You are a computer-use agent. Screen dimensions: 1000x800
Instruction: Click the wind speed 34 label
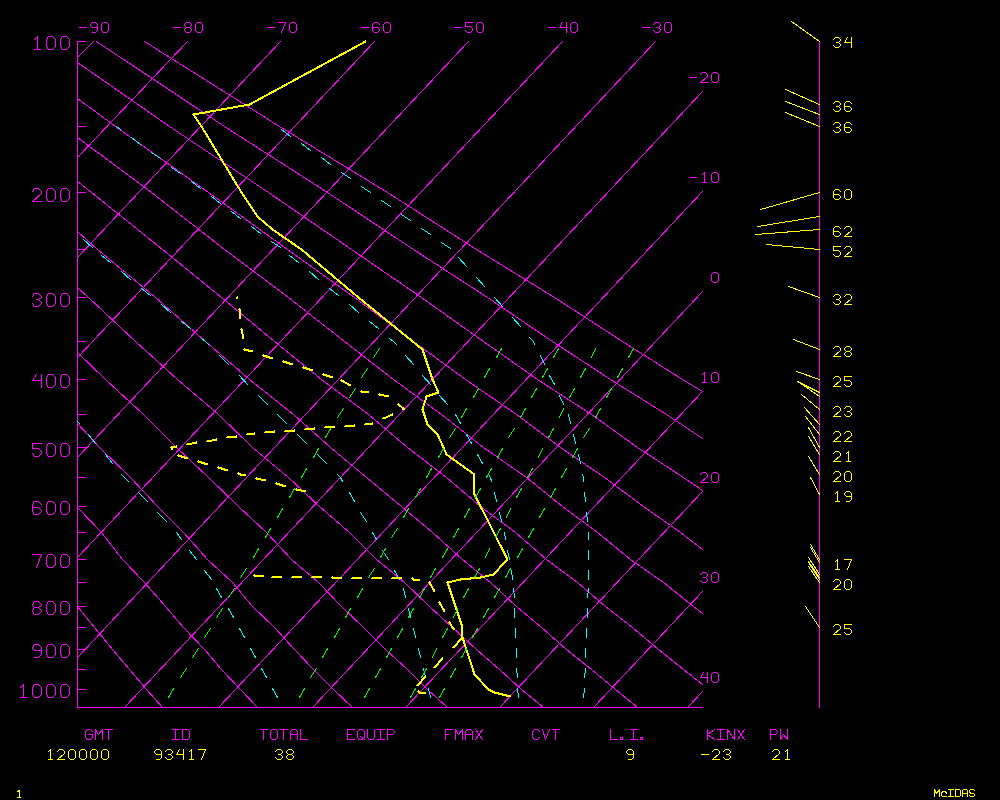pyautogui.click(x=842, y=43)
